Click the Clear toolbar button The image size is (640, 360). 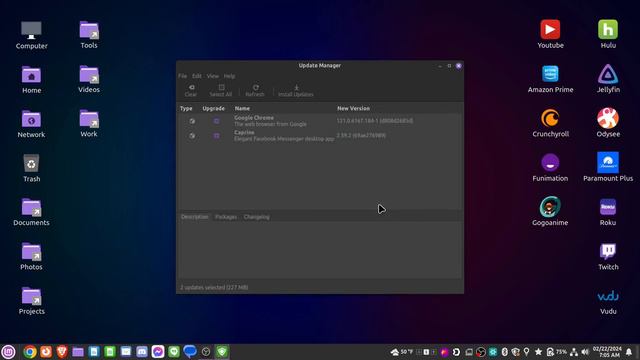pos(191,91)
